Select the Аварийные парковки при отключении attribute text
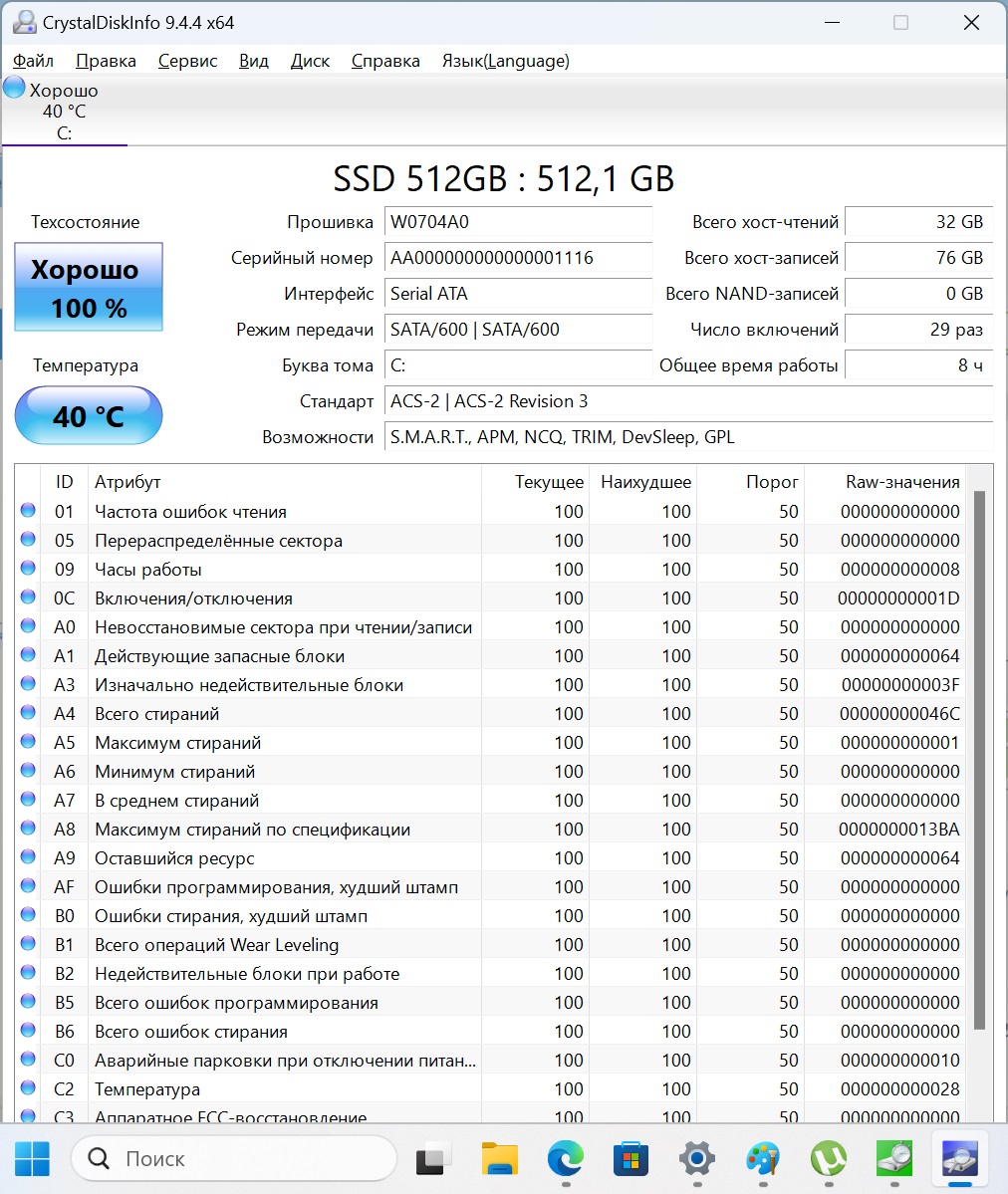 click(285, 1061)
